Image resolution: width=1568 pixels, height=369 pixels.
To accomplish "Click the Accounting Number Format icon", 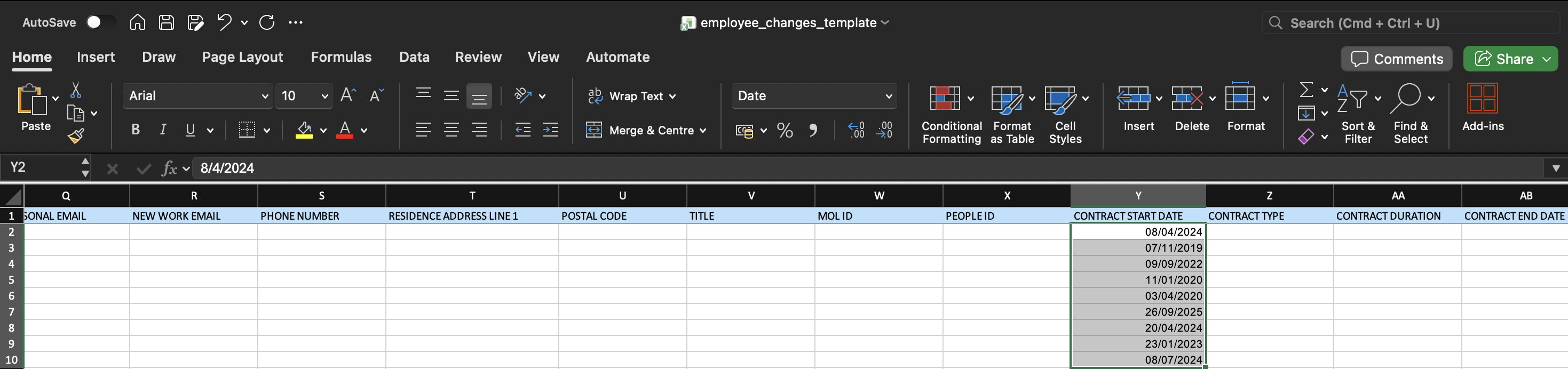I will point(745,131).
